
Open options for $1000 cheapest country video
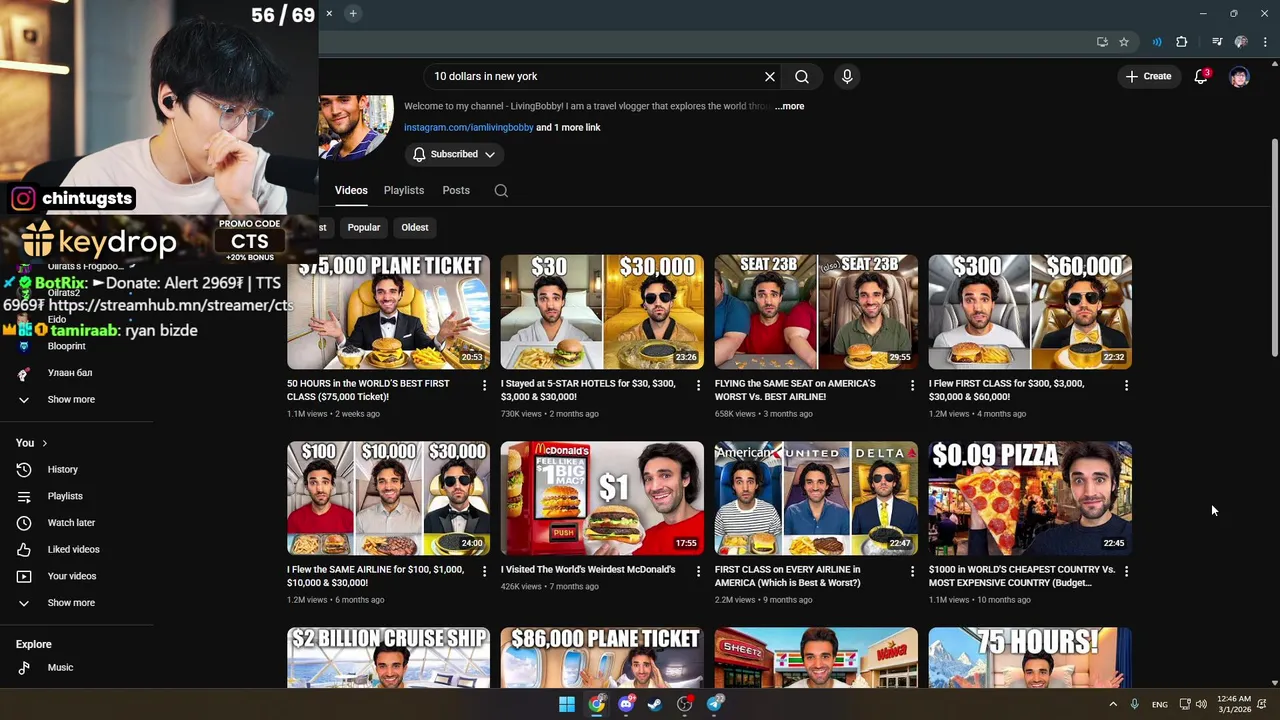[x=1127, y=571]
